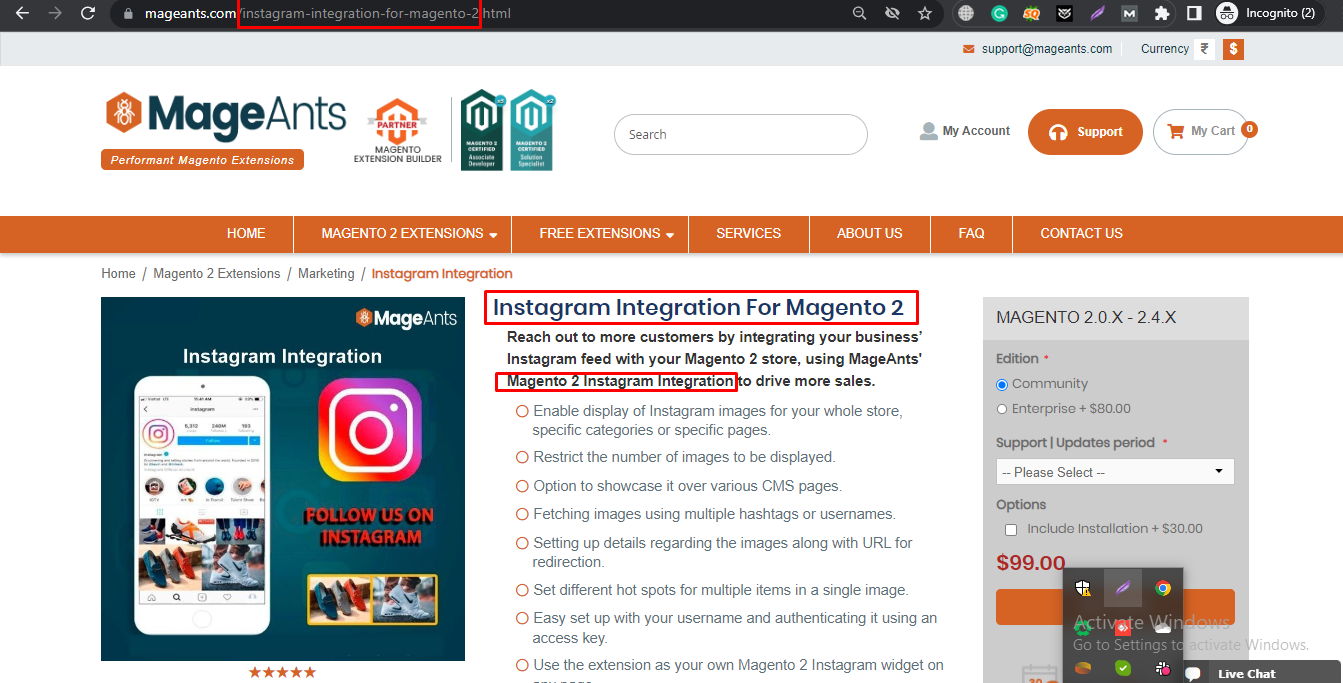Open the green arrows tray icon
1343x683 pixels.
(x=1083, y=628)
